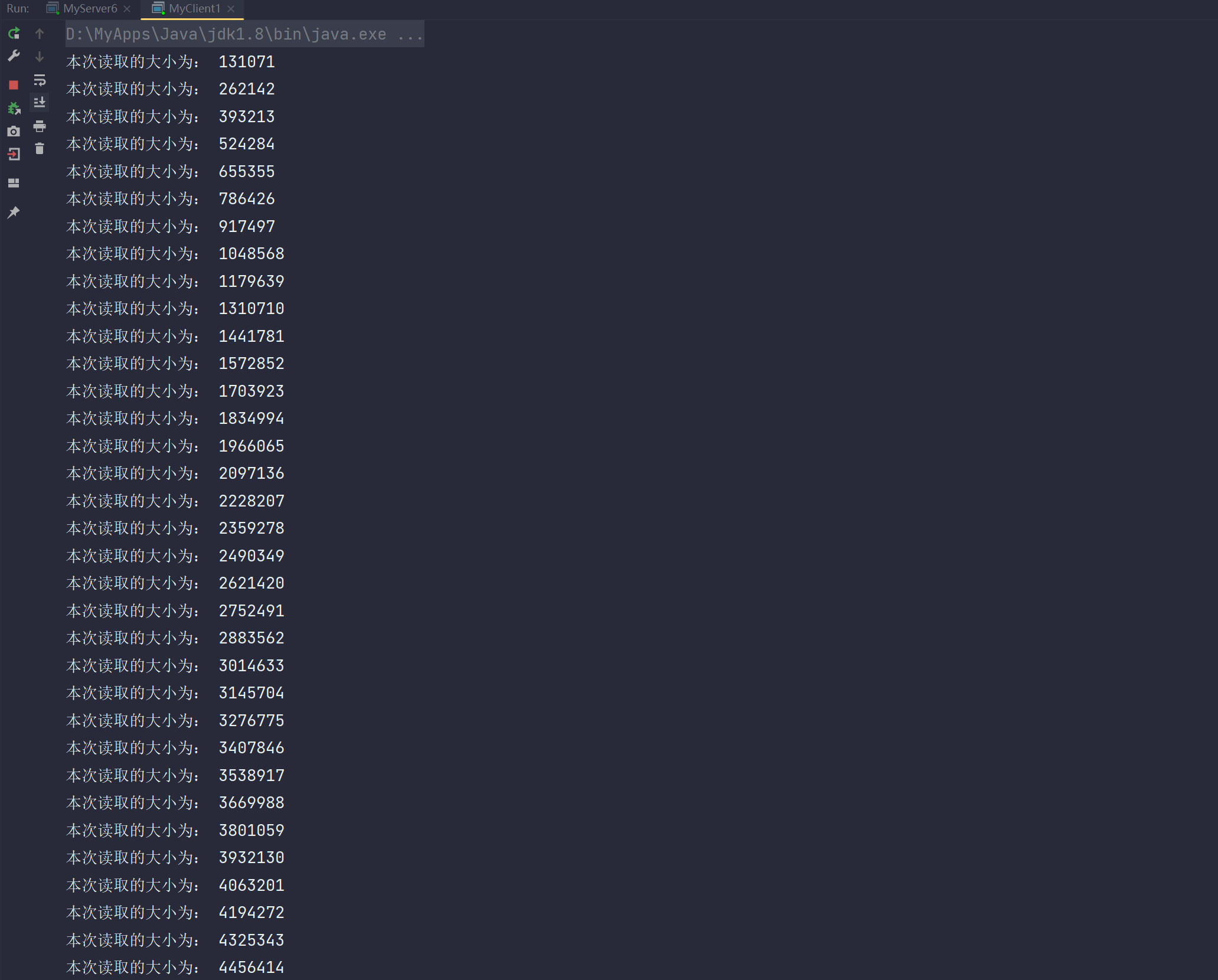
Task: Click the value 786426
Action: 247,199
